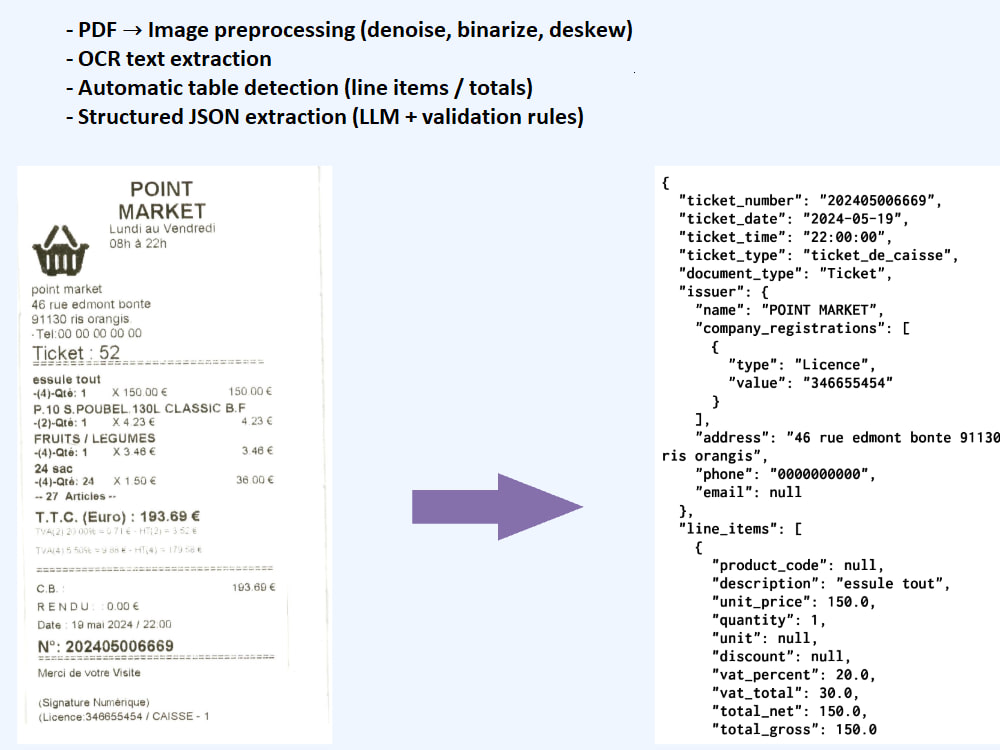Image resolution: width=1000 pixels, height=750 pixels.
Task: Click the 'Tel:00 00 00 00 00' line
Action: click(89, 334)
